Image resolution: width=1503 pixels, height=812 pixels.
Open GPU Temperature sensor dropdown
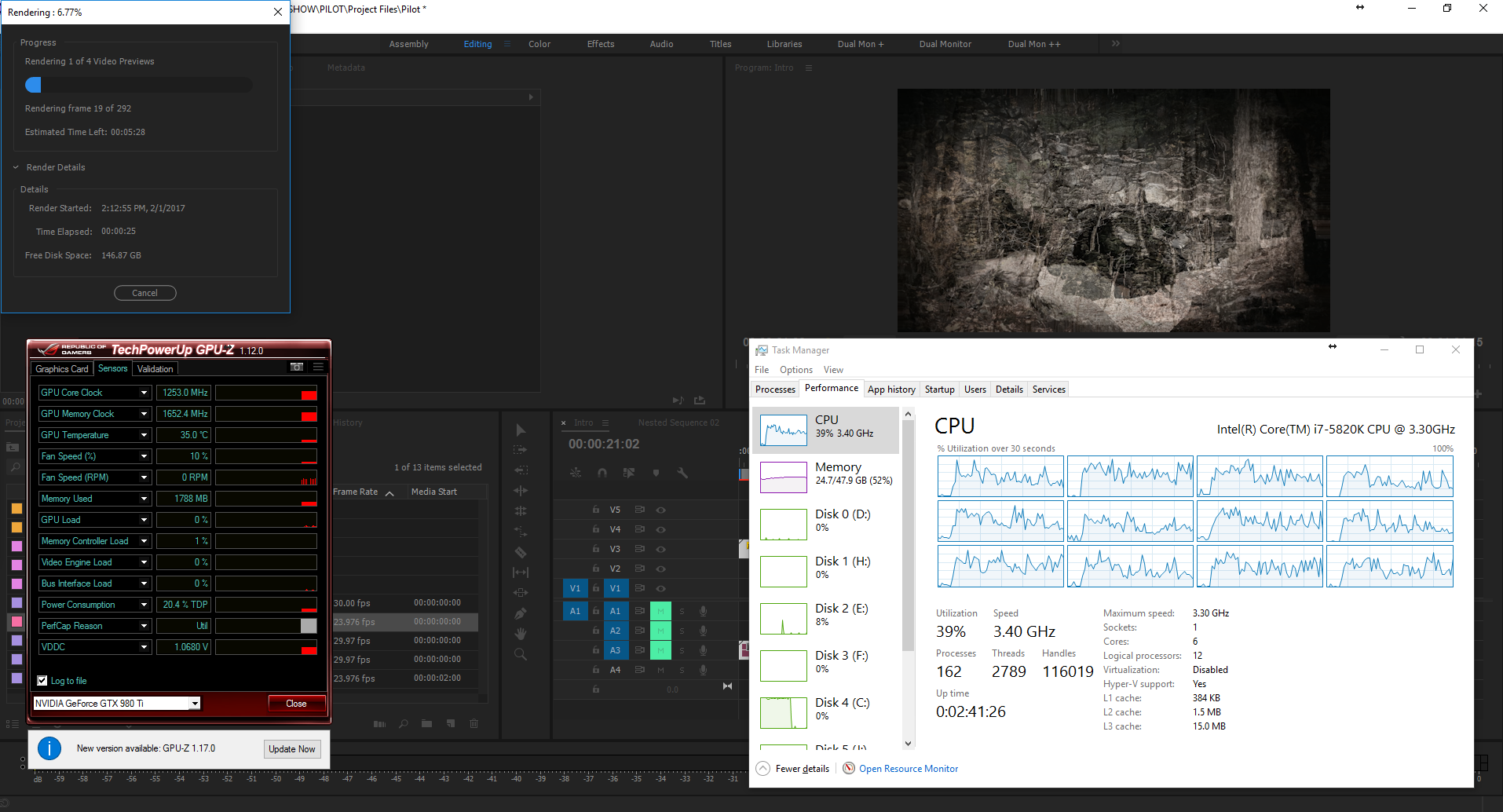point(144,435)
